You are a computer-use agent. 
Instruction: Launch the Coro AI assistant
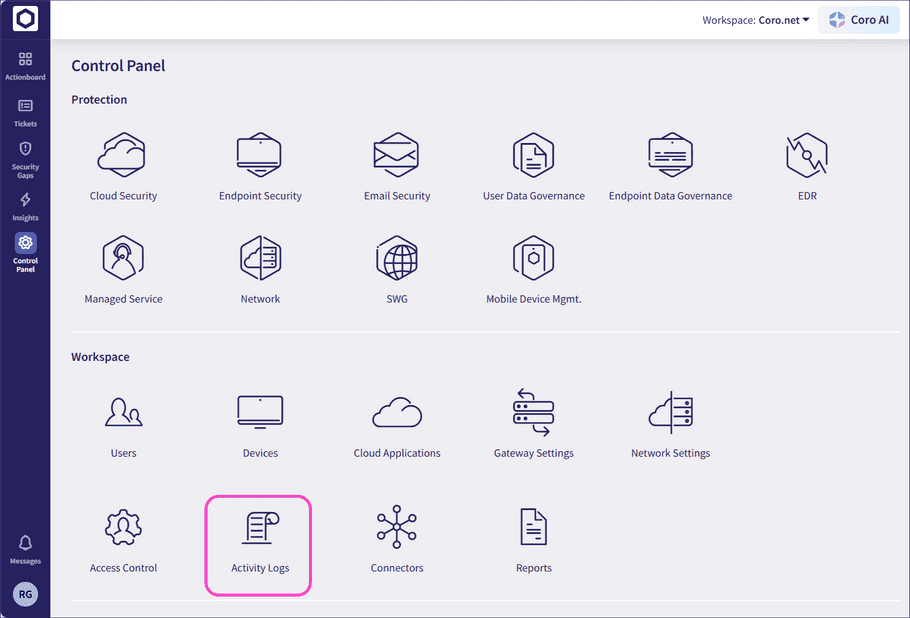858,19
